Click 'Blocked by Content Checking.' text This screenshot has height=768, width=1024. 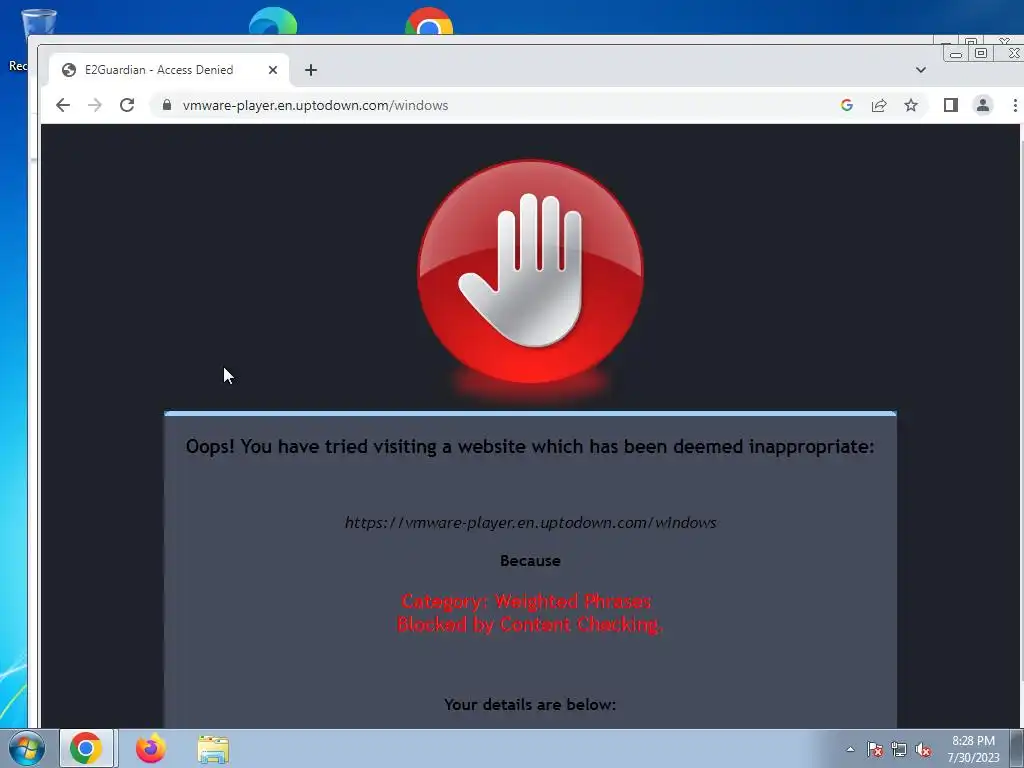tap(530, 624)
